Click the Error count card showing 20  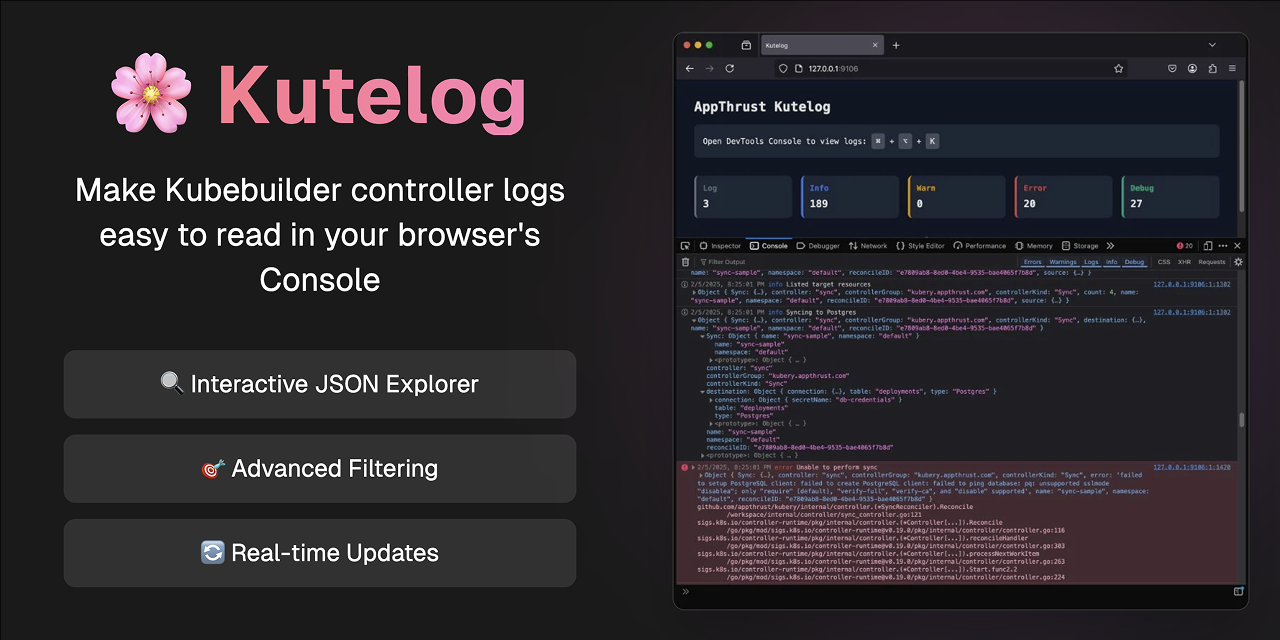(x=1064, y=197)
